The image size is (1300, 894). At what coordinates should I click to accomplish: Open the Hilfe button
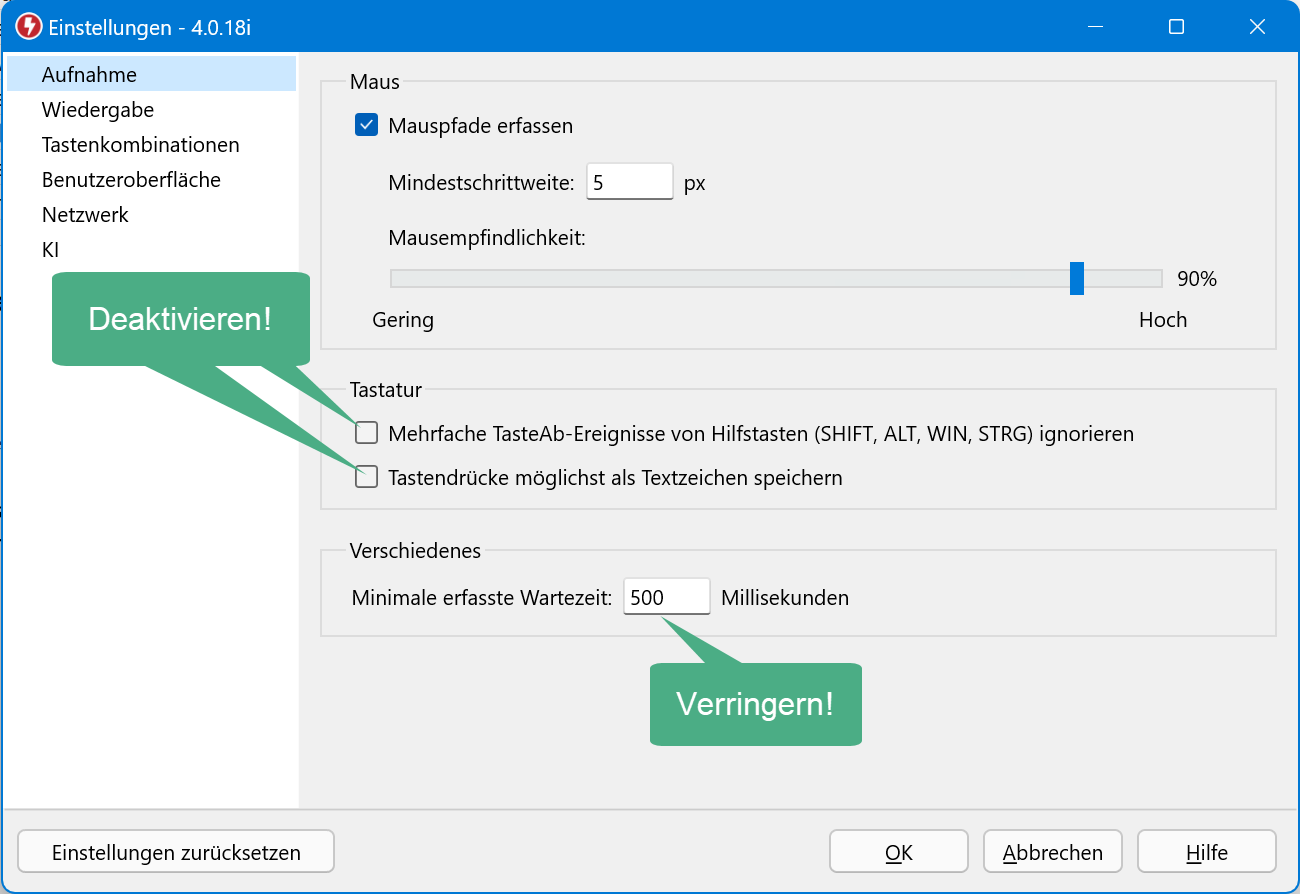[x=1206, y=853]
